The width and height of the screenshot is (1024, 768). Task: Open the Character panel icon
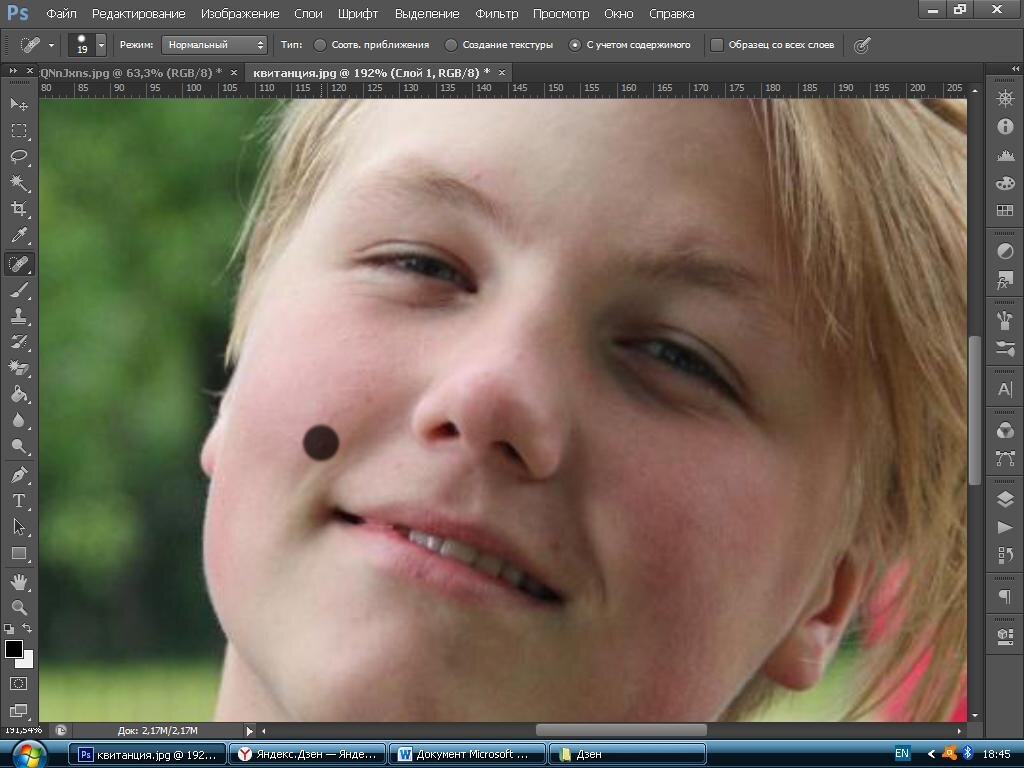coord(1005,390)
